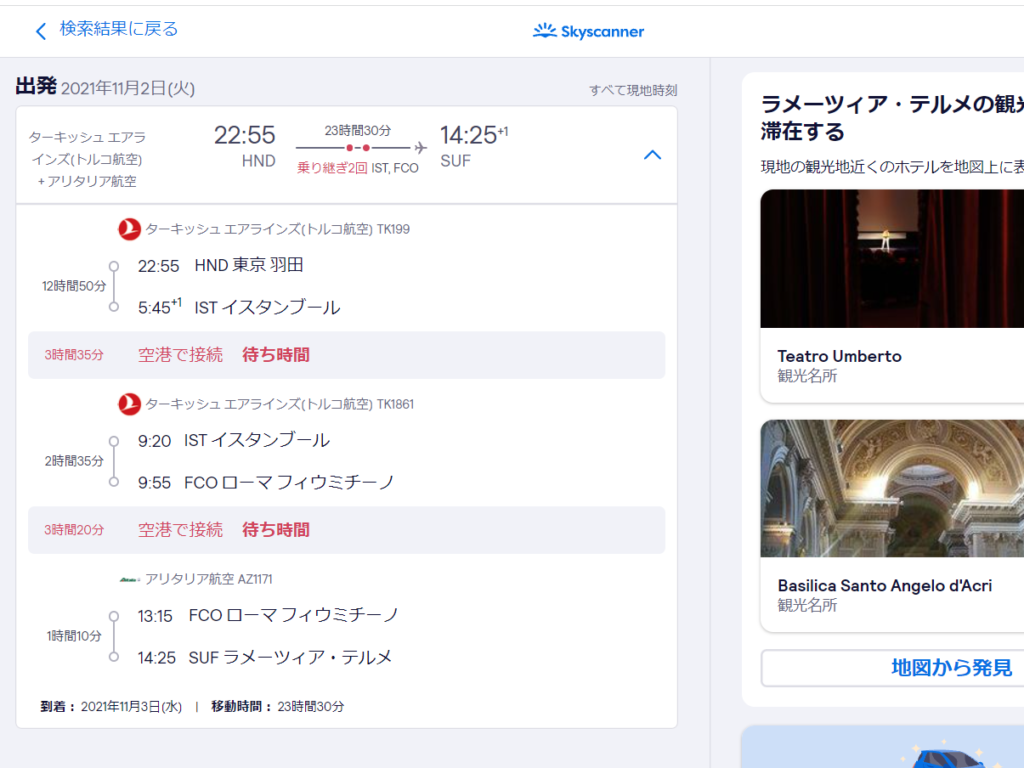Click the 到着 2021年11月3日(水) text
Viewport: 1024px width, 768px height.
(x=111, y=707)
